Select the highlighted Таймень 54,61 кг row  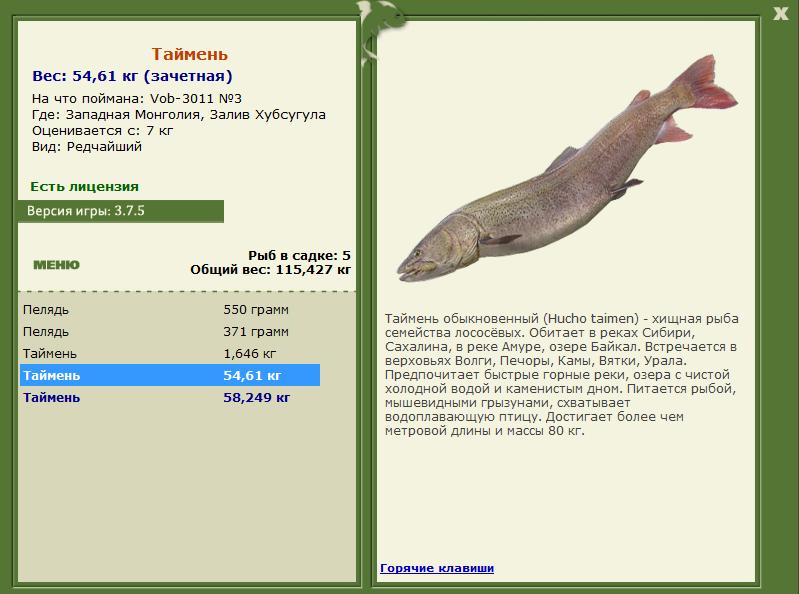[x=170, y=375]
